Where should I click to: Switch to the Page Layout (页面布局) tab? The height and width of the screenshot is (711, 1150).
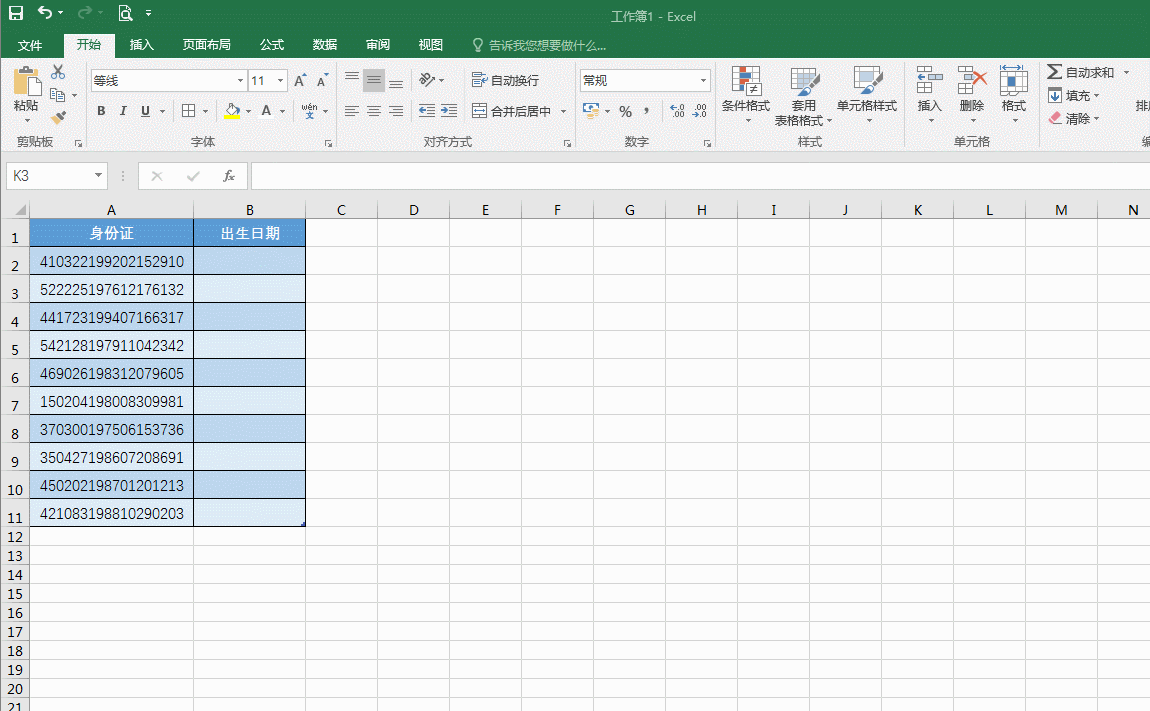click(x=207, y=45)
